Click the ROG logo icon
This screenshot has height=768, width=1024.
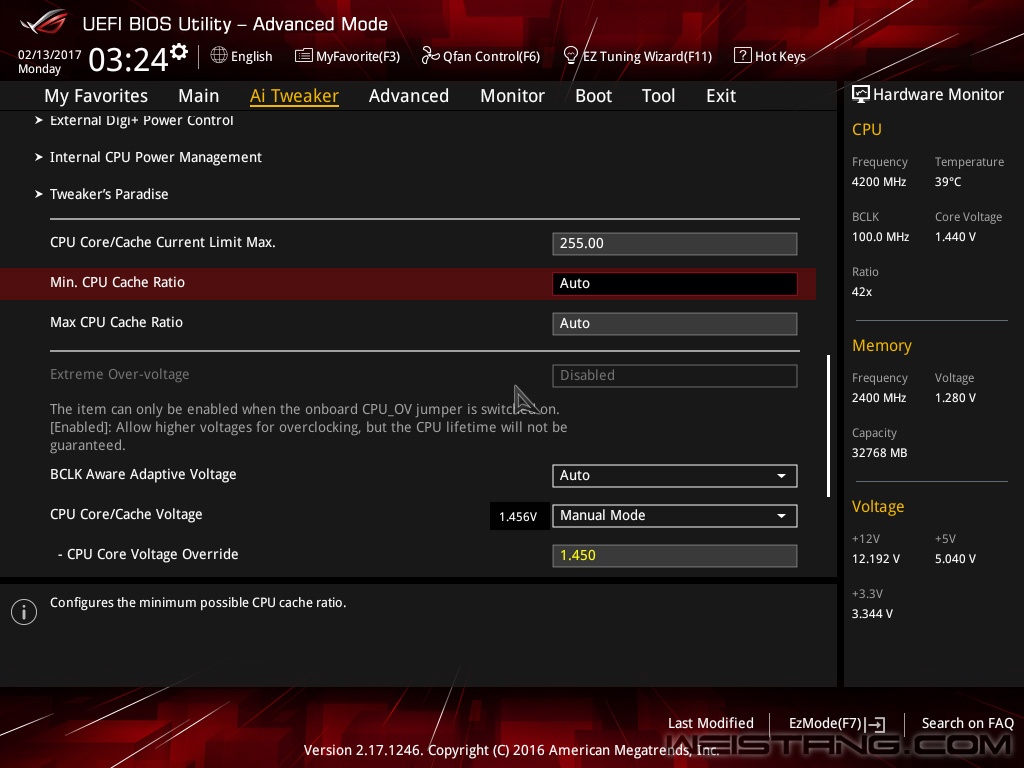(x=43, y=22)
